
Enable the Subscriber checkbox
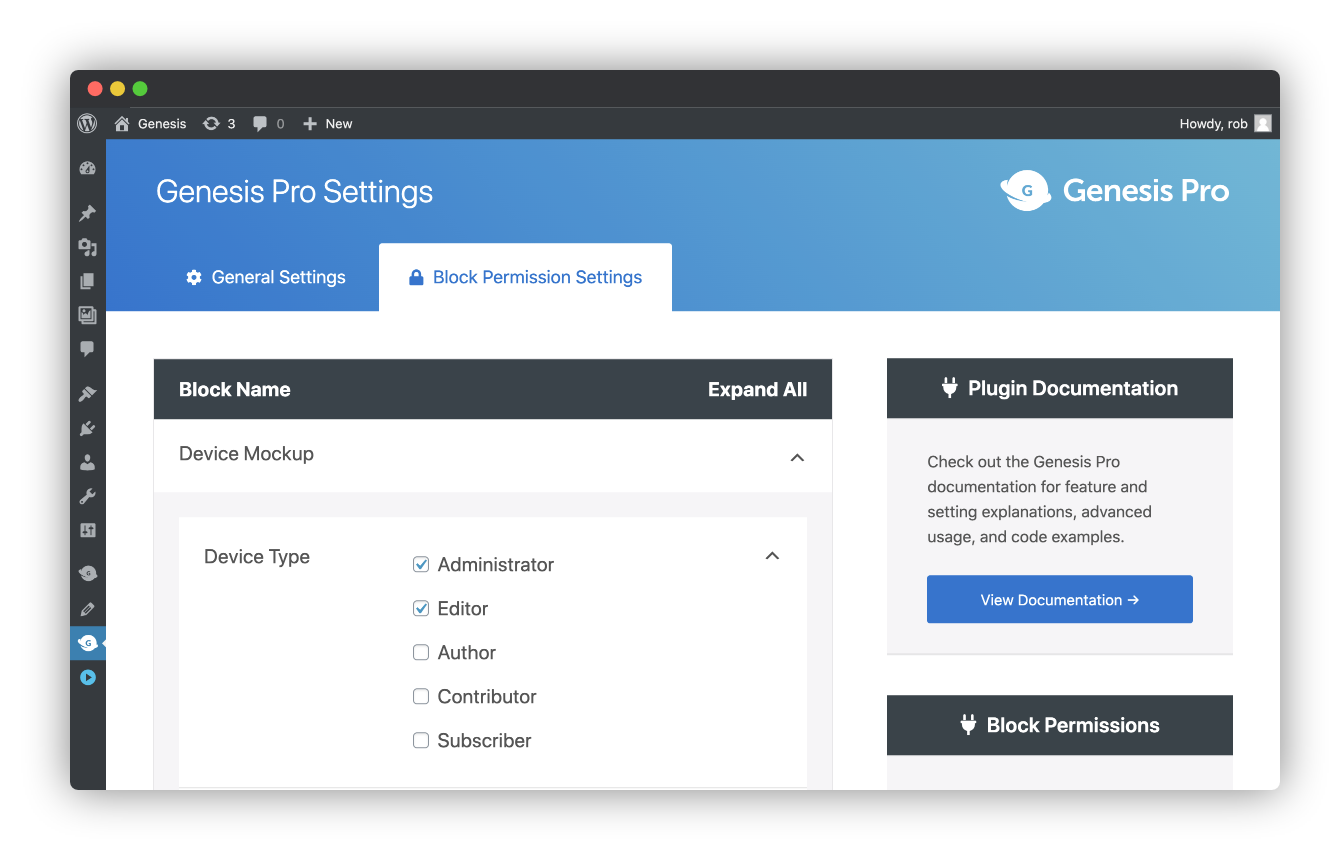pyautogui.click(x=421, y=741)
